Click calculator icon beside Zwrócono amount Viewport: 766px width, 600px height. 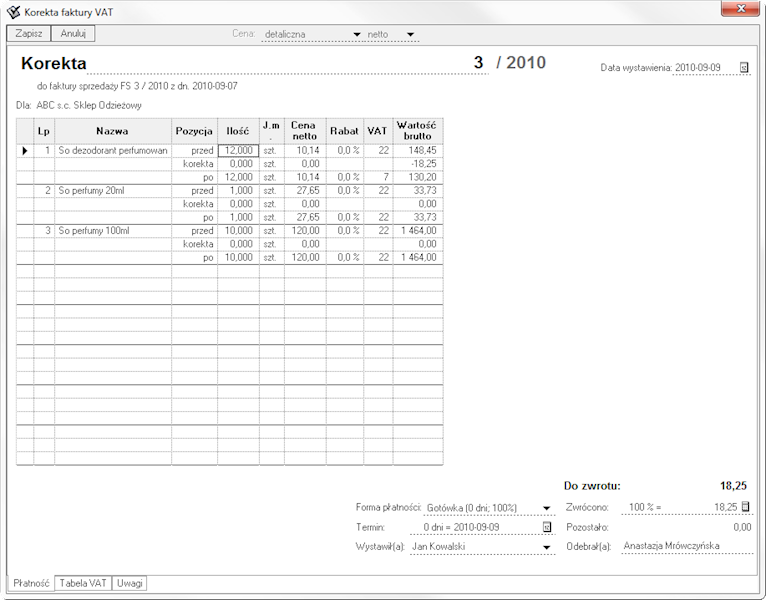click(x=746, y=507)
